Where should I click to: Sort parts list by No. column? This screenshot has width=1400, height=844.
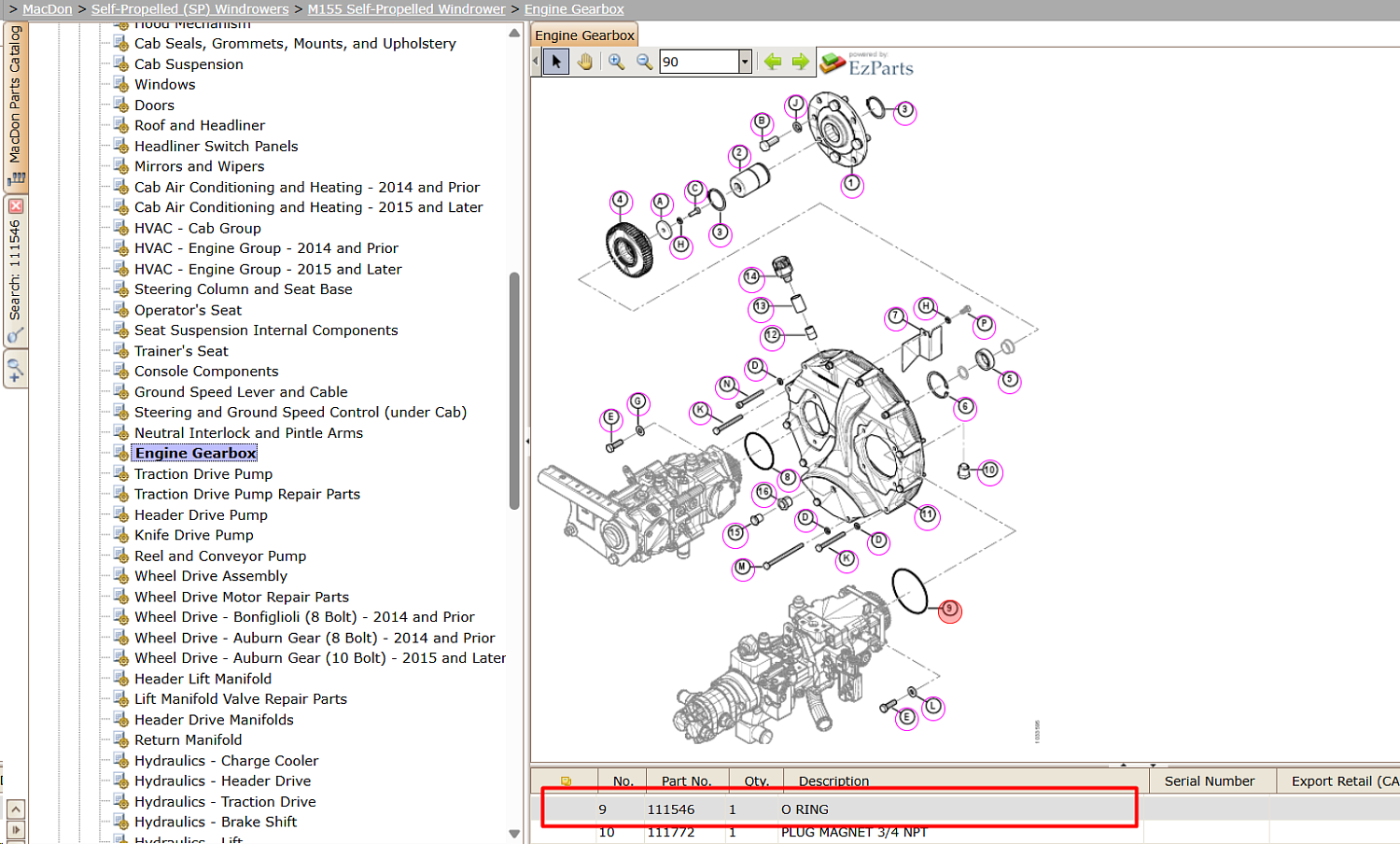pos(623,781)
